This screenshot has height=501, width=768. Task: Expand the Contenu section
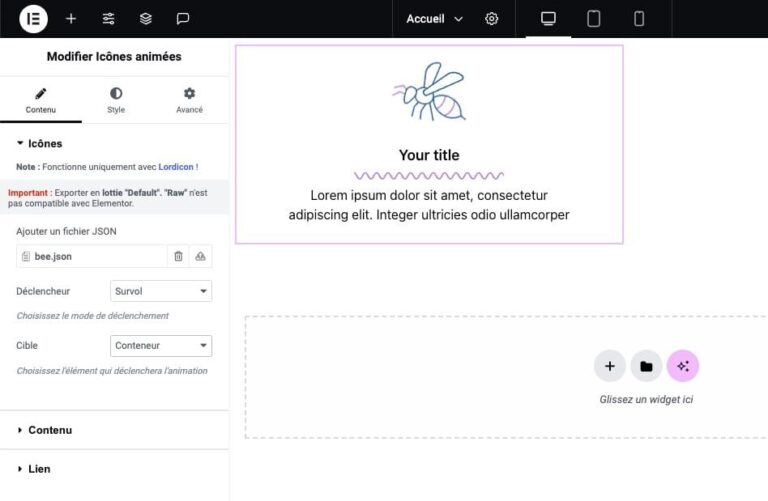[45, 430]
